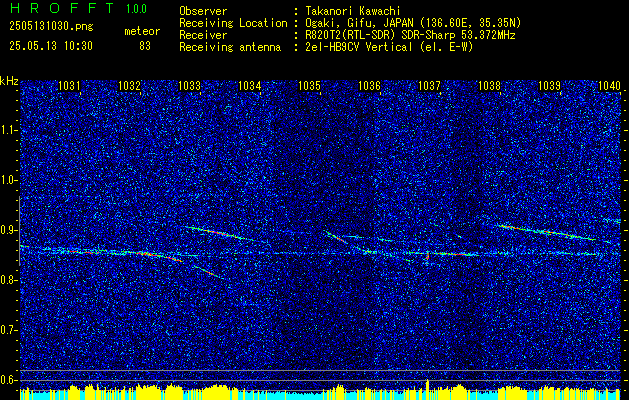
Task: Click the 1.1 kHz axis label
Action: (x=8, y=131)
